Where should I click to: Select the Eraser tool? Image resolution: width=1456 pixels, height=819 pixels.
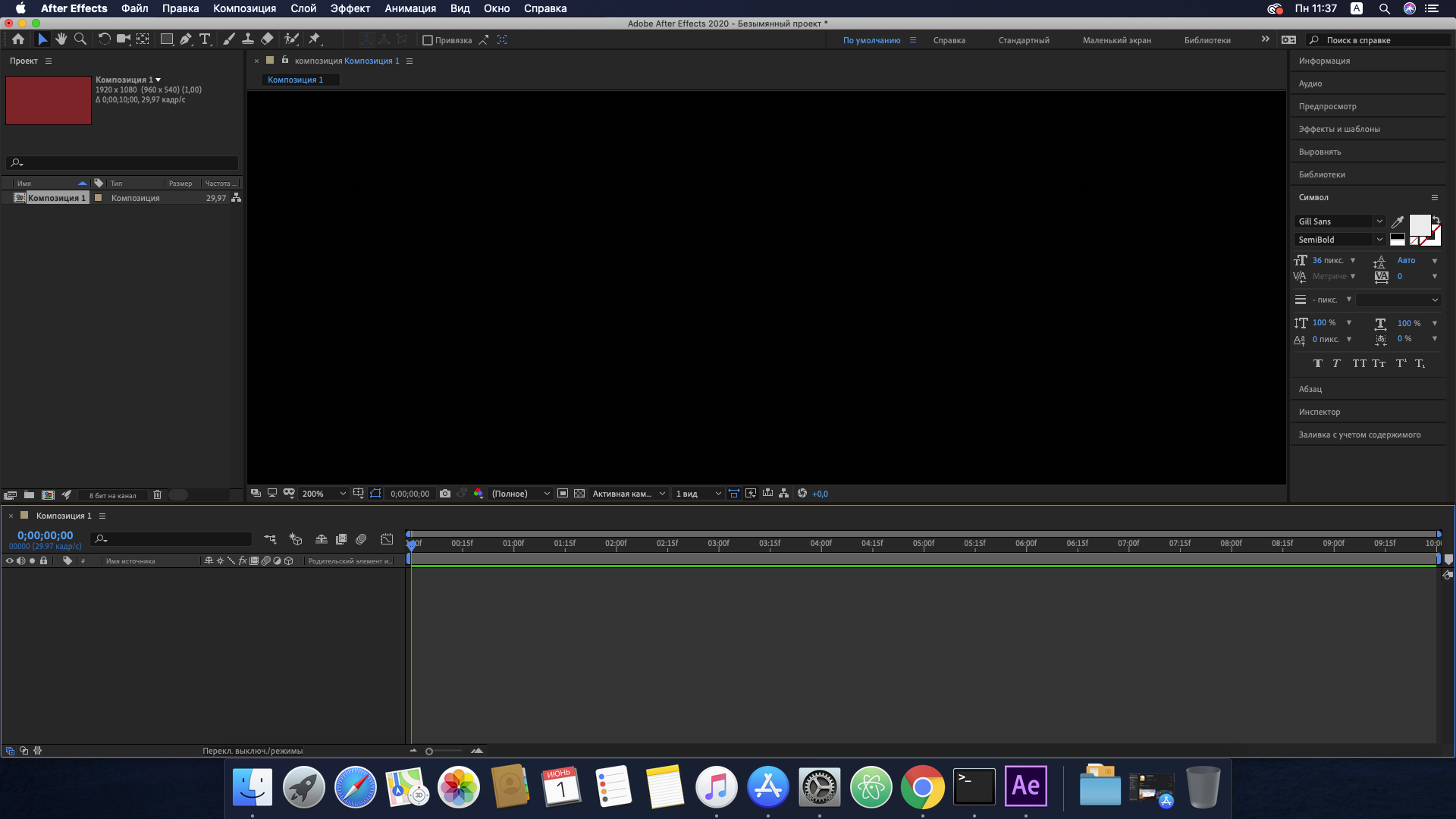tap(267, 39)
